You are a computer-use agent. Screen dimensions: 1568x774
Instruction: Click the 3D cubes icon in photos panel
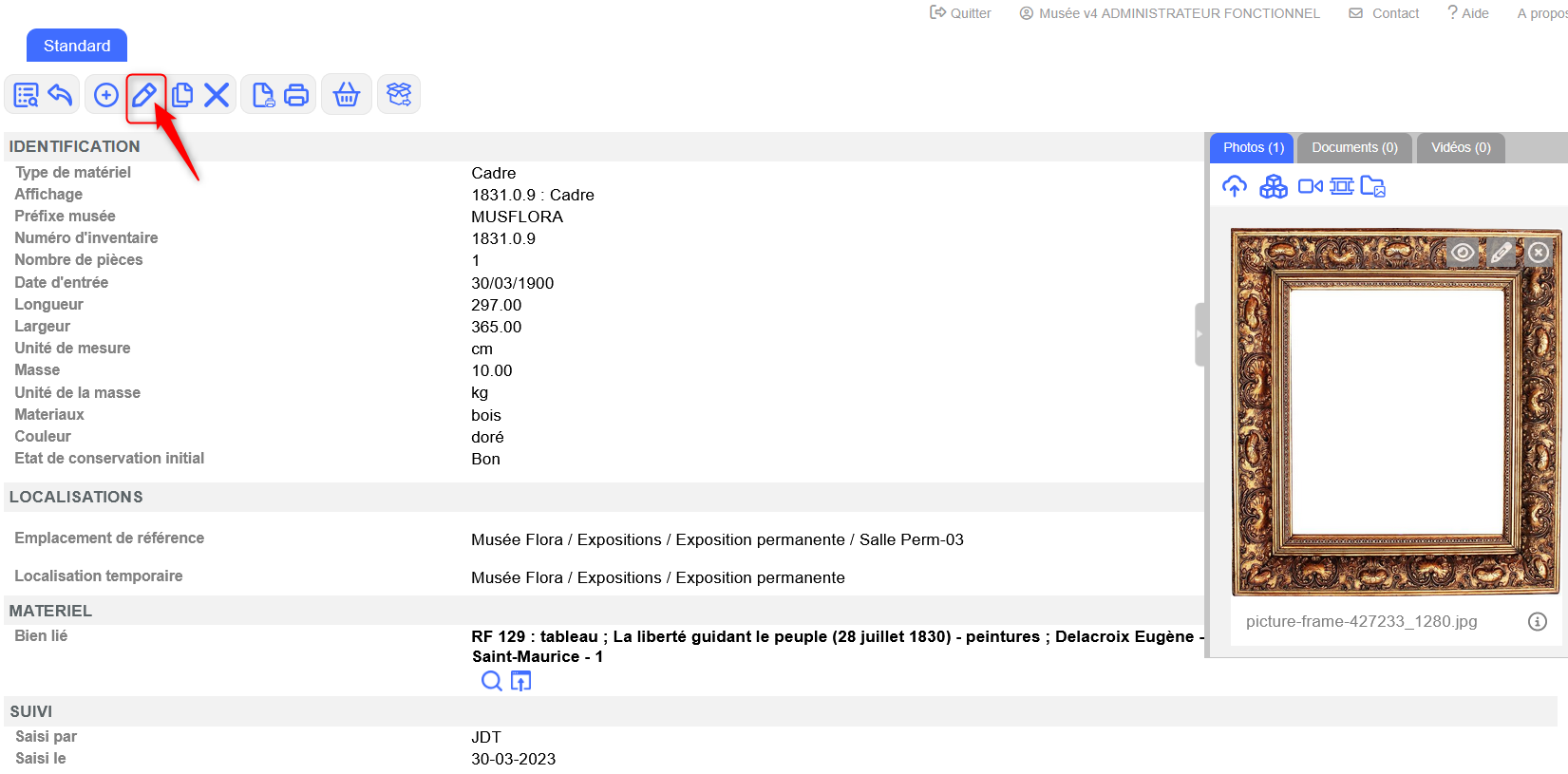(1273, 187)
